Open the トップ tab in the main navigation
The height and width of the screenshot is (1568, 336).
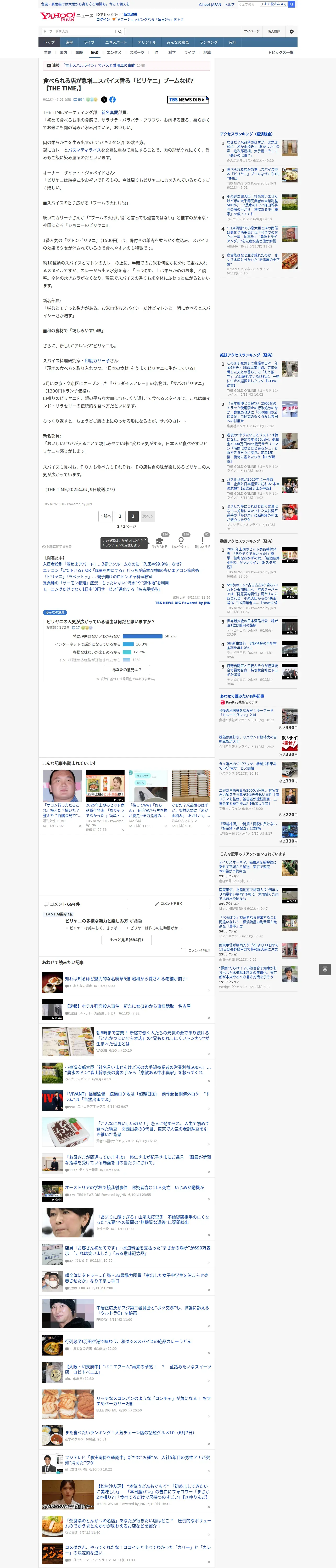(49, 43)
